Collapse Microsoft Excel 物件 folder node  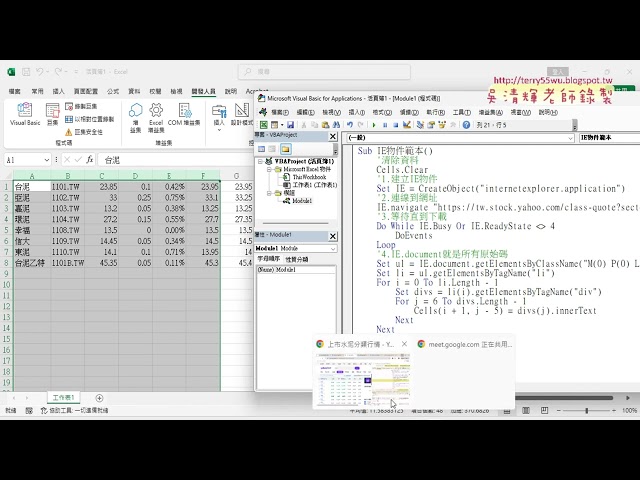(x=269, y=169)
